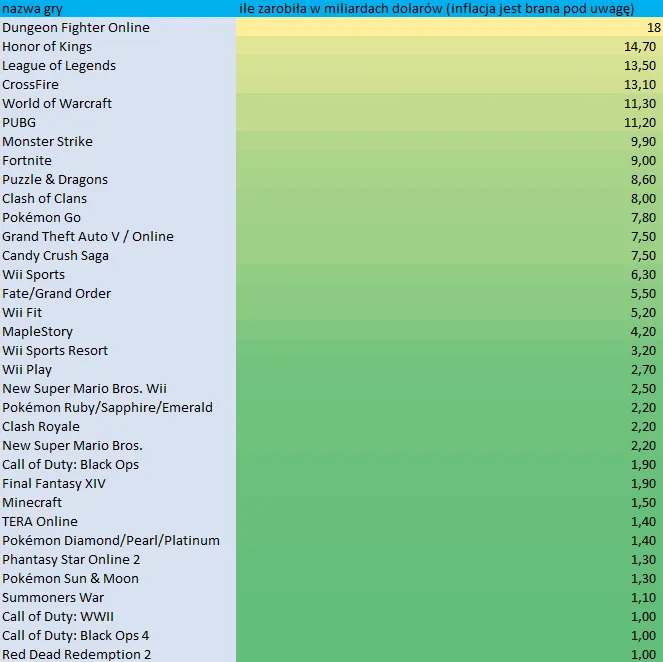Viewport: 663px width, 662px height.
Task: Click the Pokémon Ruby/Sapphire/Emerald cell
Action: pyautogui.click(x=118, y=408)
